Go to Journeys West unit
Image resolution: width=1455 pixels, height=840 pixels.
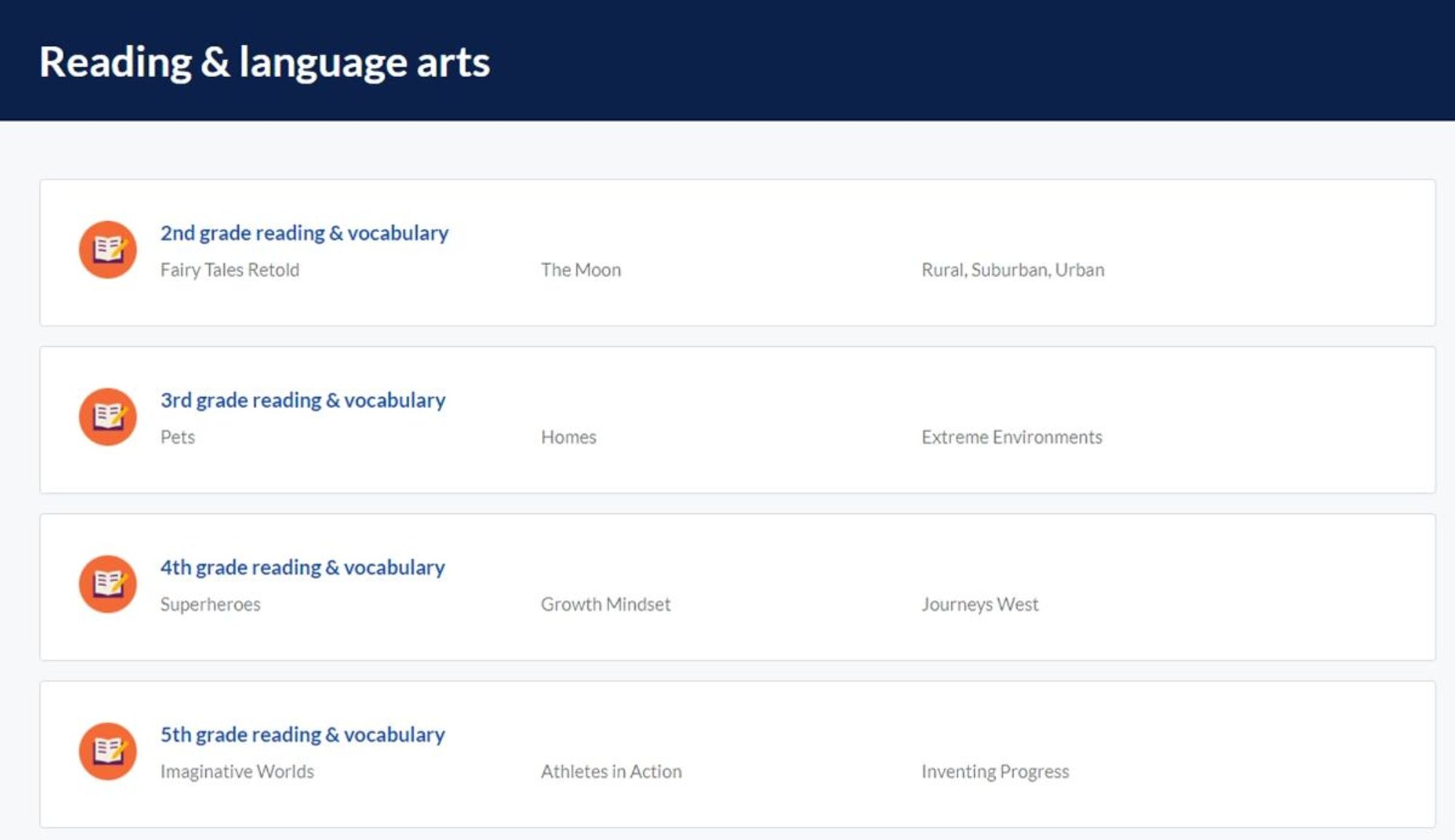(x=980, y=604)
